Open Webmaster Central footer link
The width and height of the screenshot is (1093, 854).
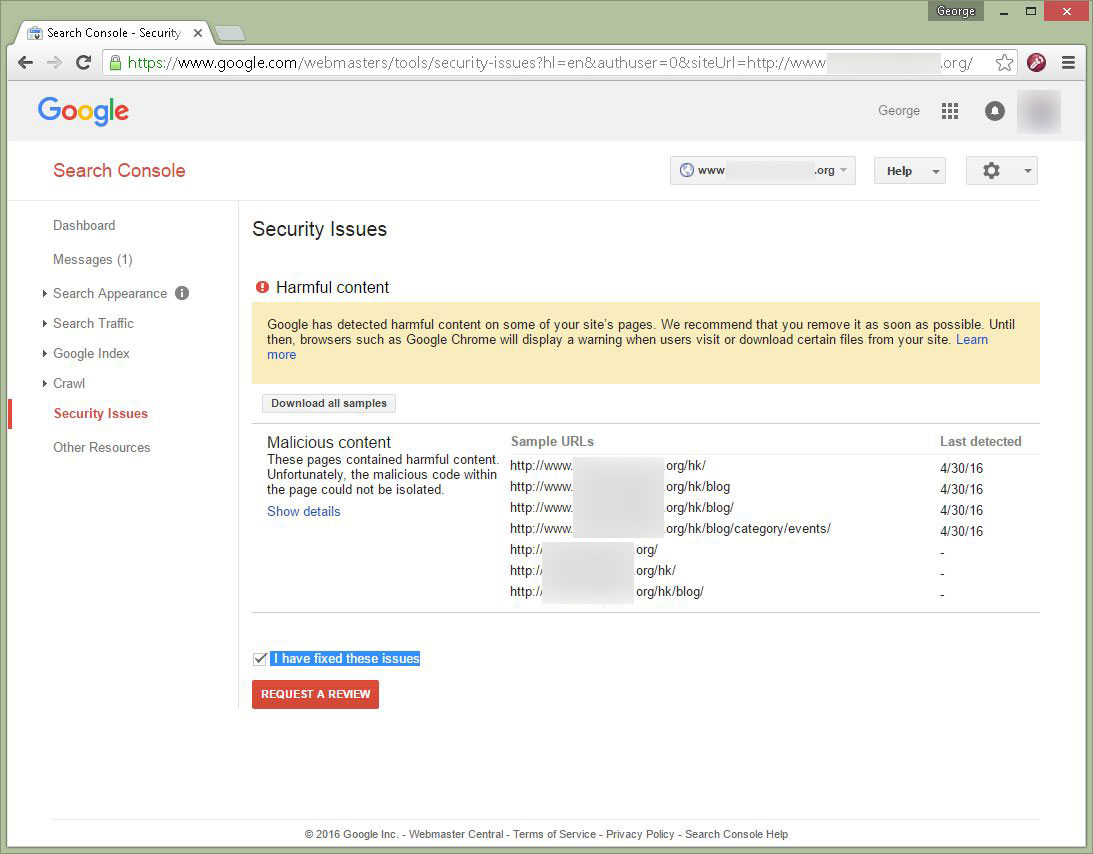coord(456,834)
